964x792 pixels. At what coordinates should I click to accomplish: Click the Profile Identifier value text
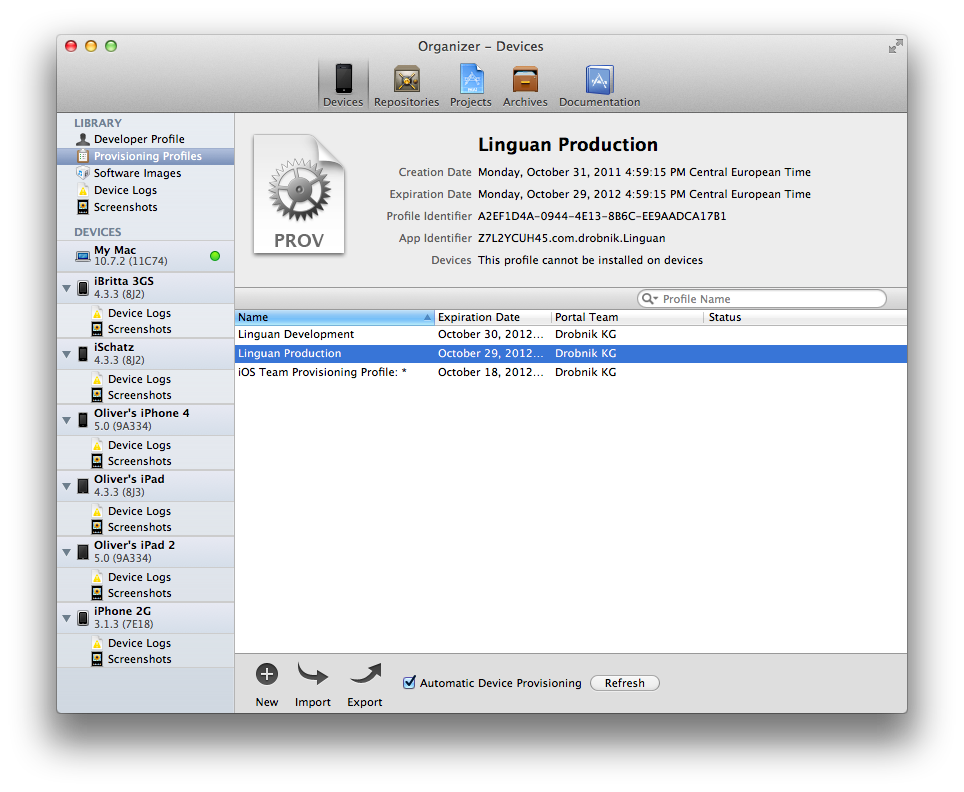click(x=602, y=216)
